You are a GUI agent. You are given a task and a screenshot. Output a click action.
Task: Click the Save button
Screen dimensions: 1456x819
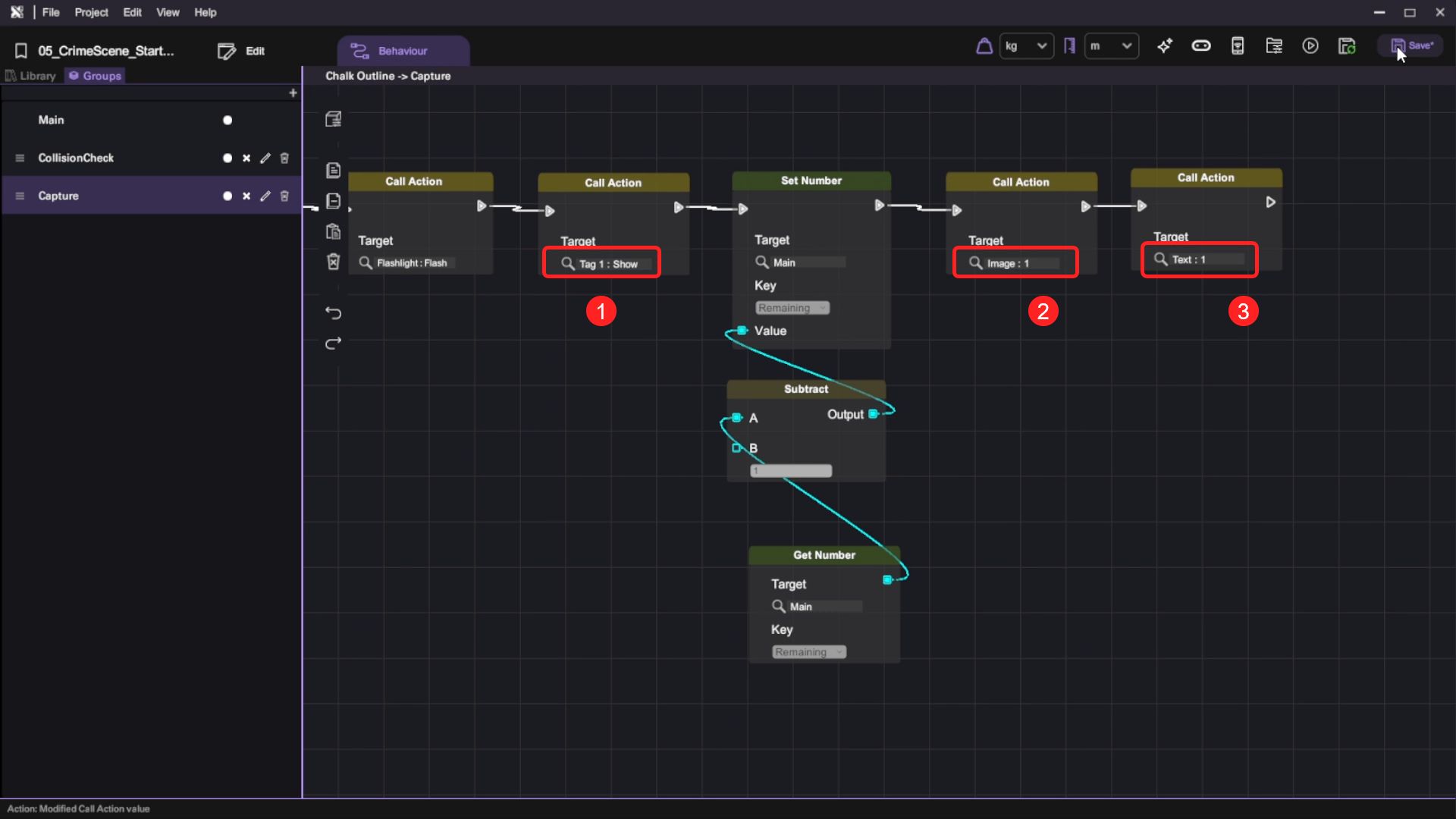(1411, 46)
